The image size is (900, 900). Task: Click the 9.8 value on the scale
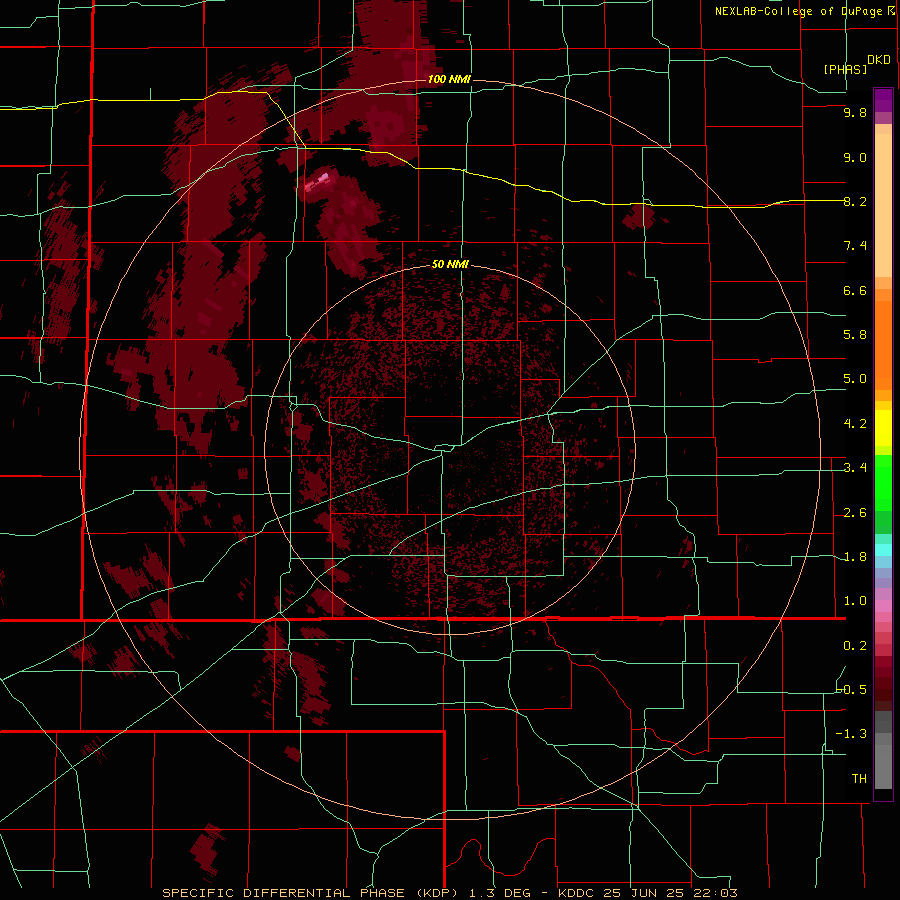pos(855,112)
